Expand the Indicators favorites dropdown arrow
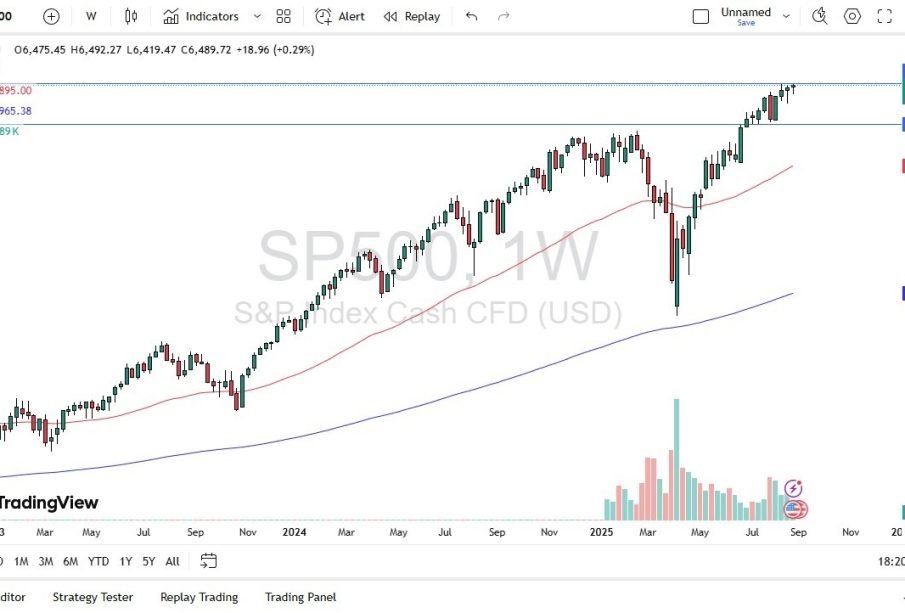Image resolution: width=905 pixels, height=613 pixels. (257, 16)
